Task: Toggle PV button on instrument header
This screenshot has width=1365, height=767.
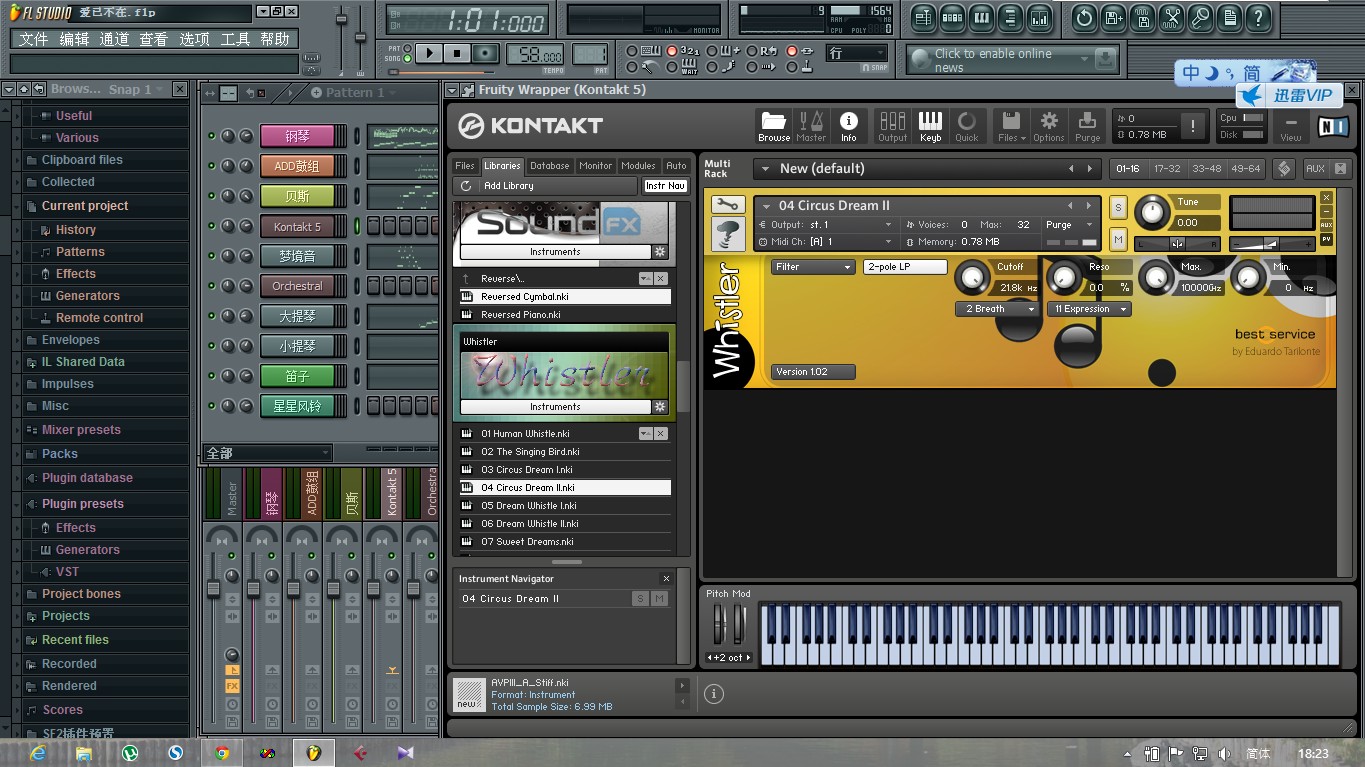Action: coord(1327,239)
